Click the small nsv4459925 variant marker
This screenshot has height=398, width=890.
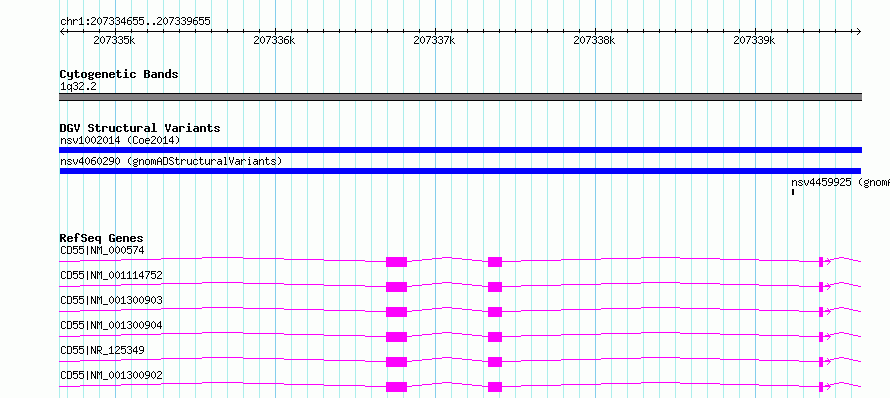pyautogui.click(x=792, y=192)
